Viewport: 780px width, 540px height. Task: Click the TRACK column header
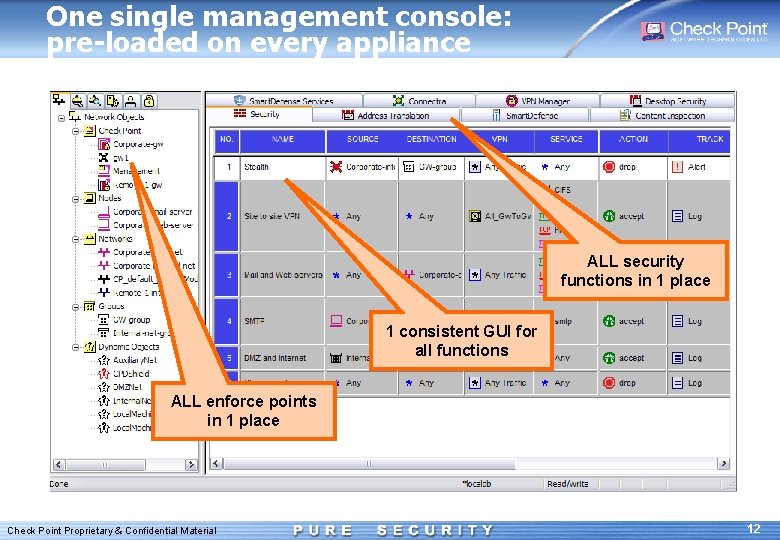coord(699,140)
